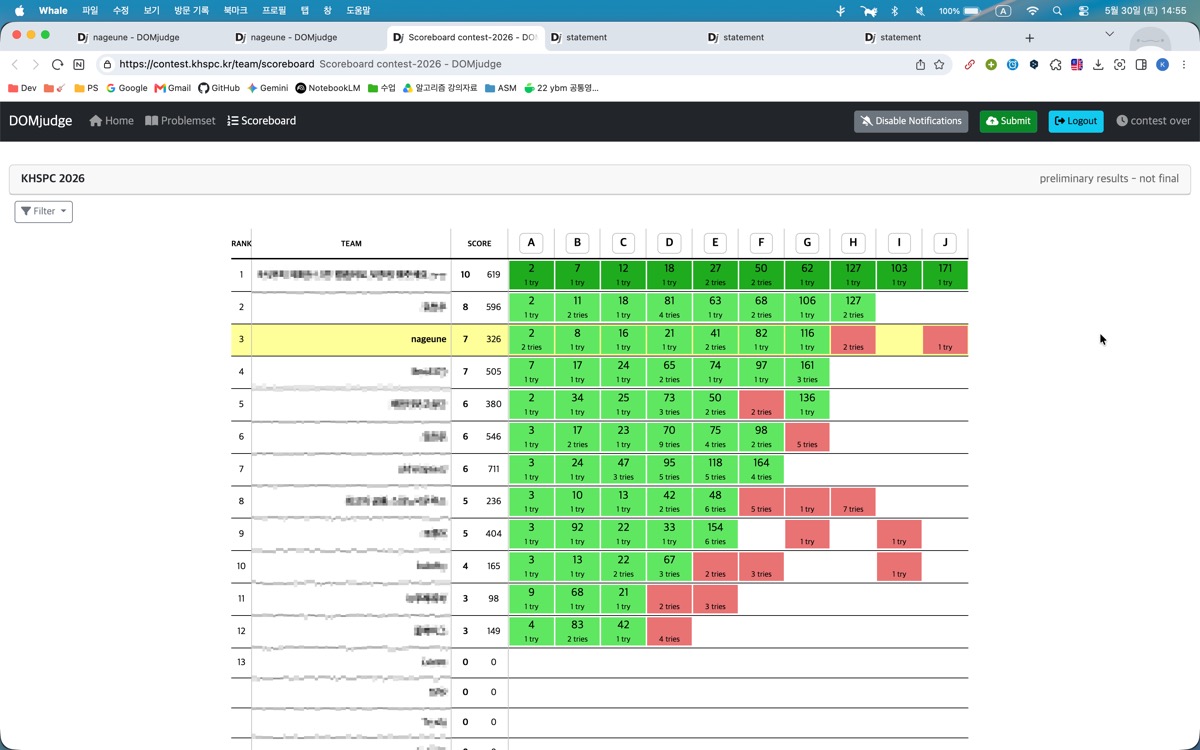Bookmark this page with the star icon
The width and height of the screenshot is (1200, 750).
[x=939, y=64]
